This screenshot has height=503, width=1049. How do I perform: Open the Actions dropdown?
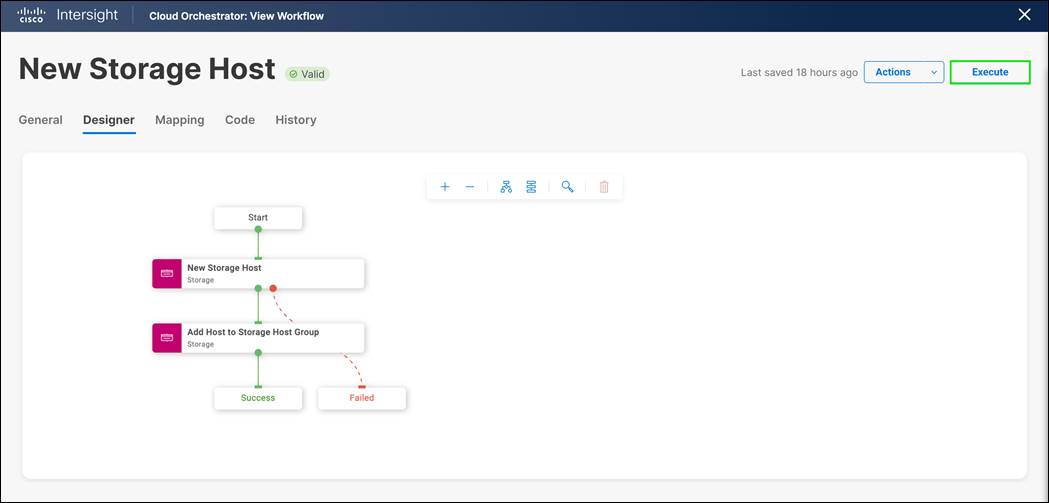(903, 72)
